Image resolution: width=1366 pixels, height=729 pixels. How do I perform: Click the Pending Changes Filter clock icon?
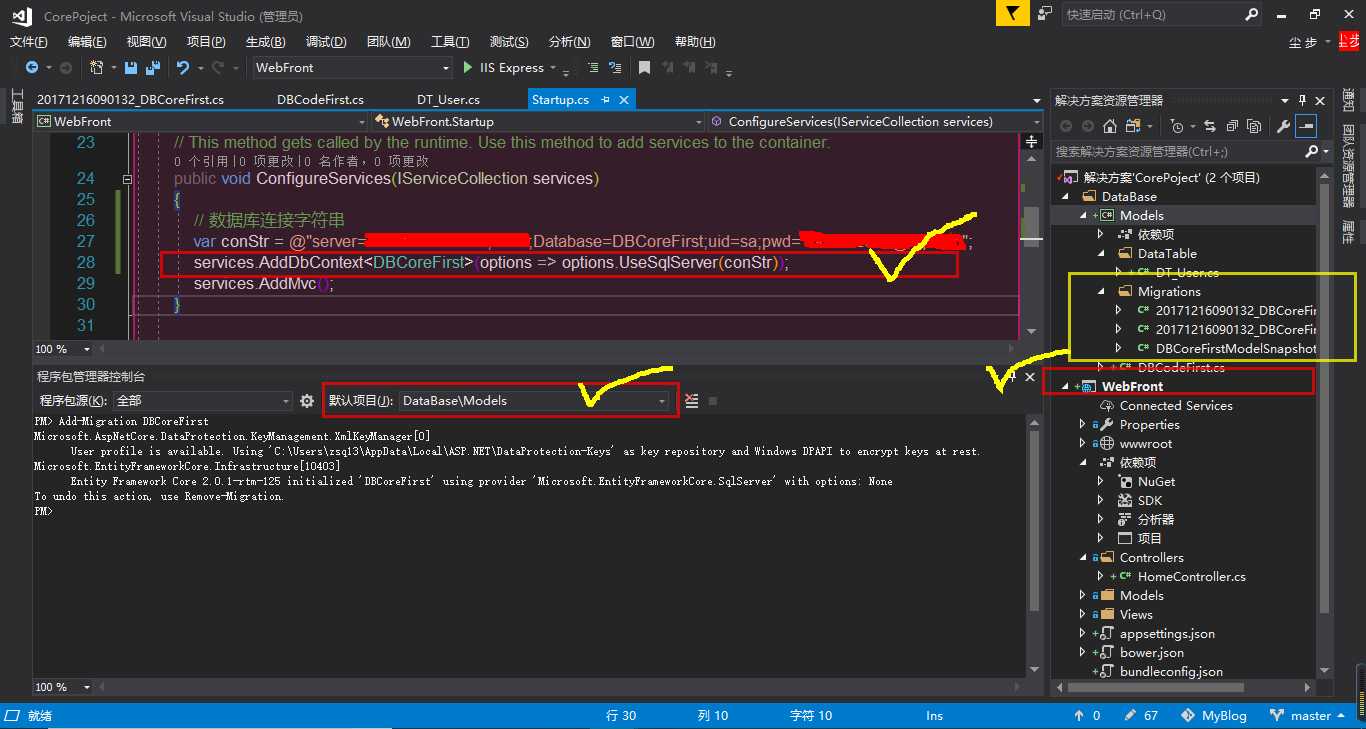click(1177, 127)
